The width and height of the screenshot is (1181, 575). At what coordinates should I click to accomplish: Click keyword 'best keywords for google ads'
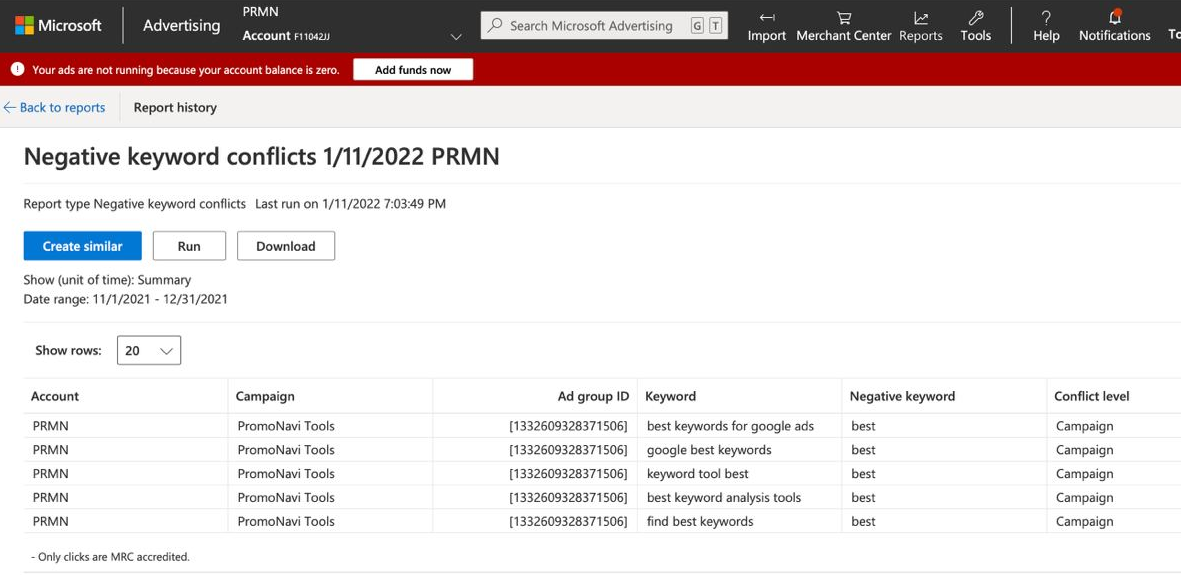pyautogui.click(x=730, y=426)
